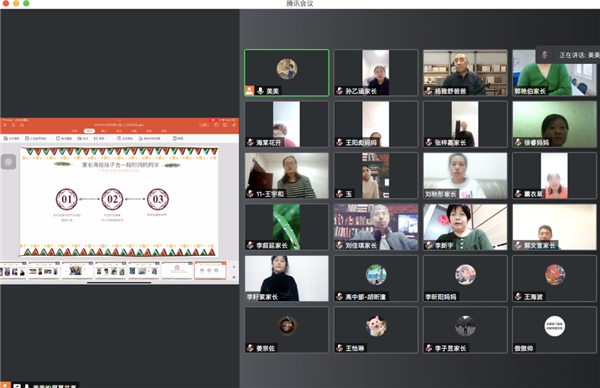Click the active microphone icon beside 美美's name

coord(260,91)
